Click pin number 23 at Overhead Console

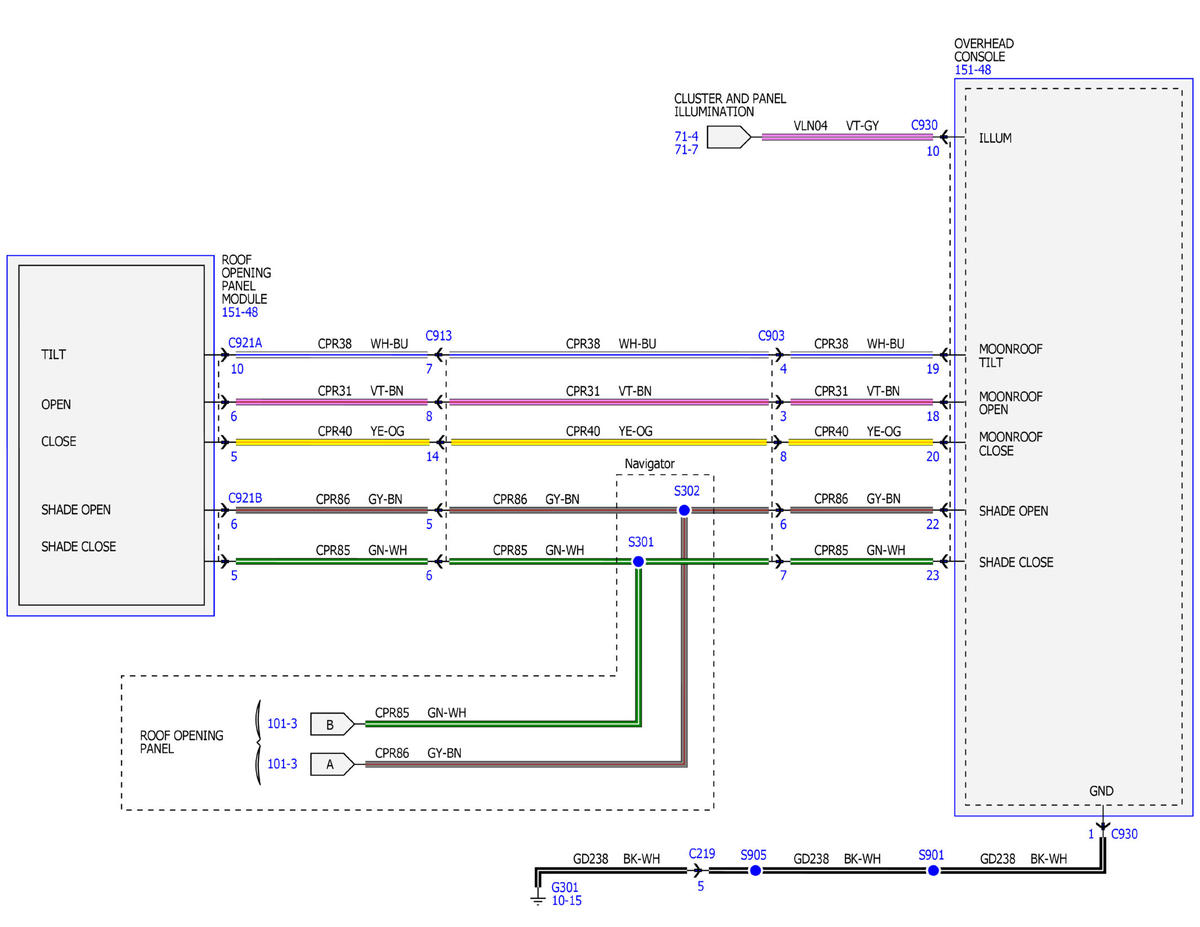(933, 575)
